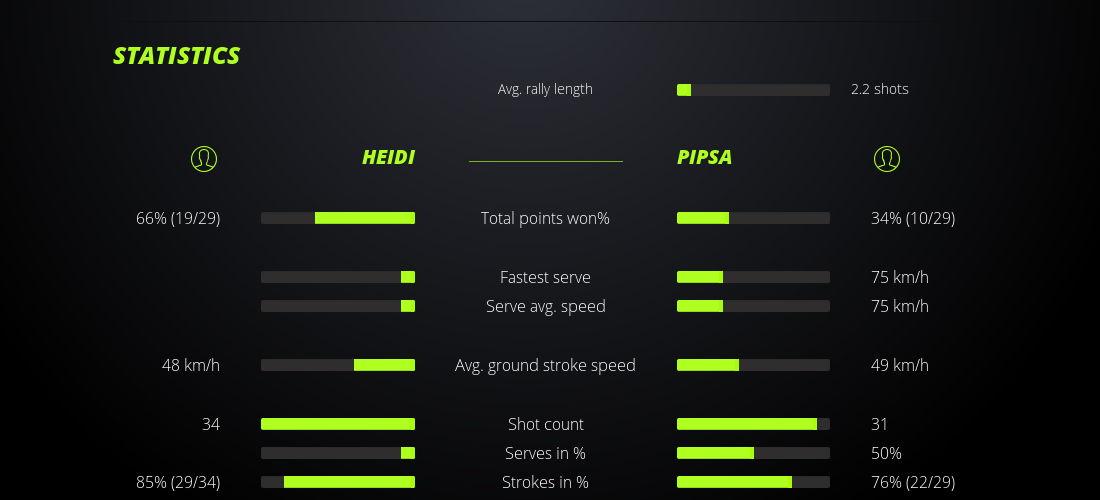Select the PIPSA player name
This screenshot has width=1100, height=500.
point(704,157)
